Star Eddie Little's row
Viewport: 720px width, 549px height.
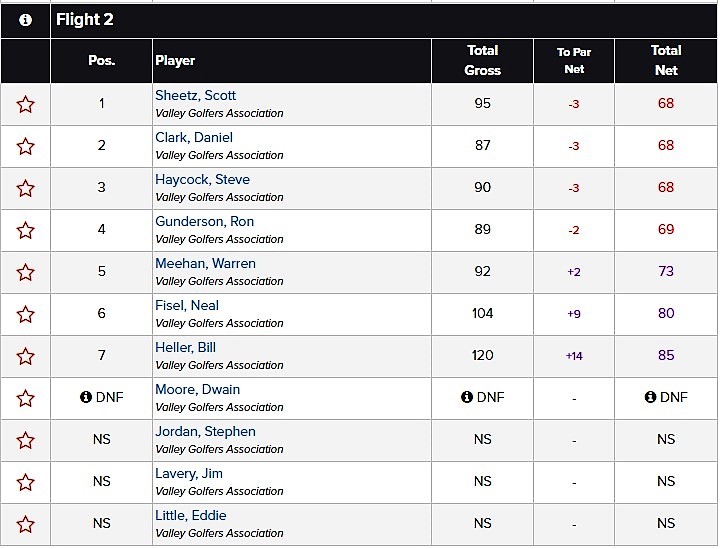25,524
